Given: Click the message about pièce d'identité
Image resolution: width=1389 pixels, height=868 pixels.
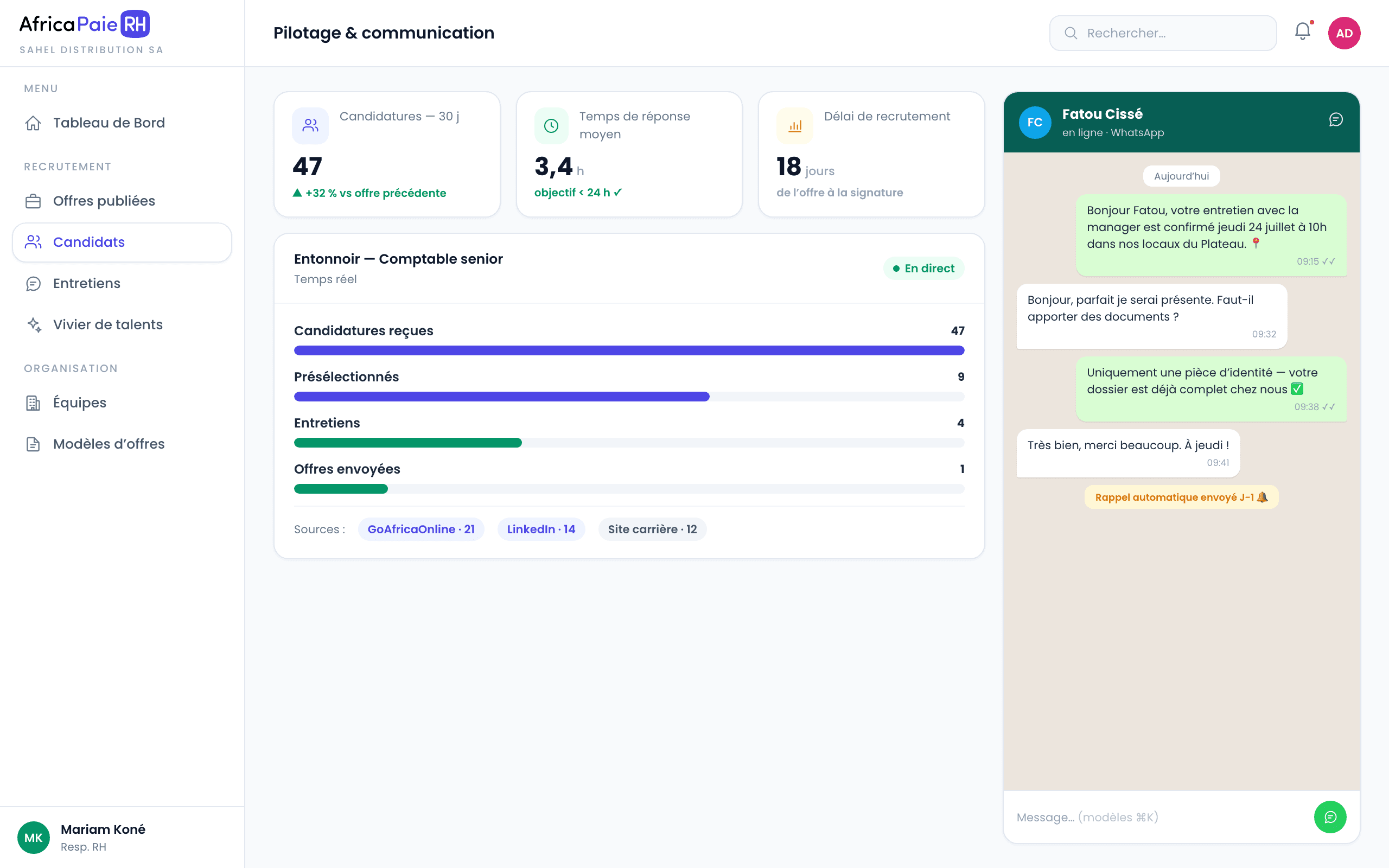Looking at the screenshot, I should pos(1211,389).
